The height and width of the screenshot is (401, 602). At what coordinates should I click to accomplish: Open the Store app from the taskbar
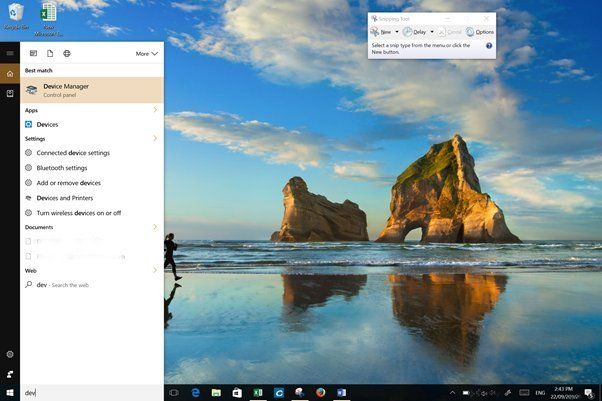[237, 393]
